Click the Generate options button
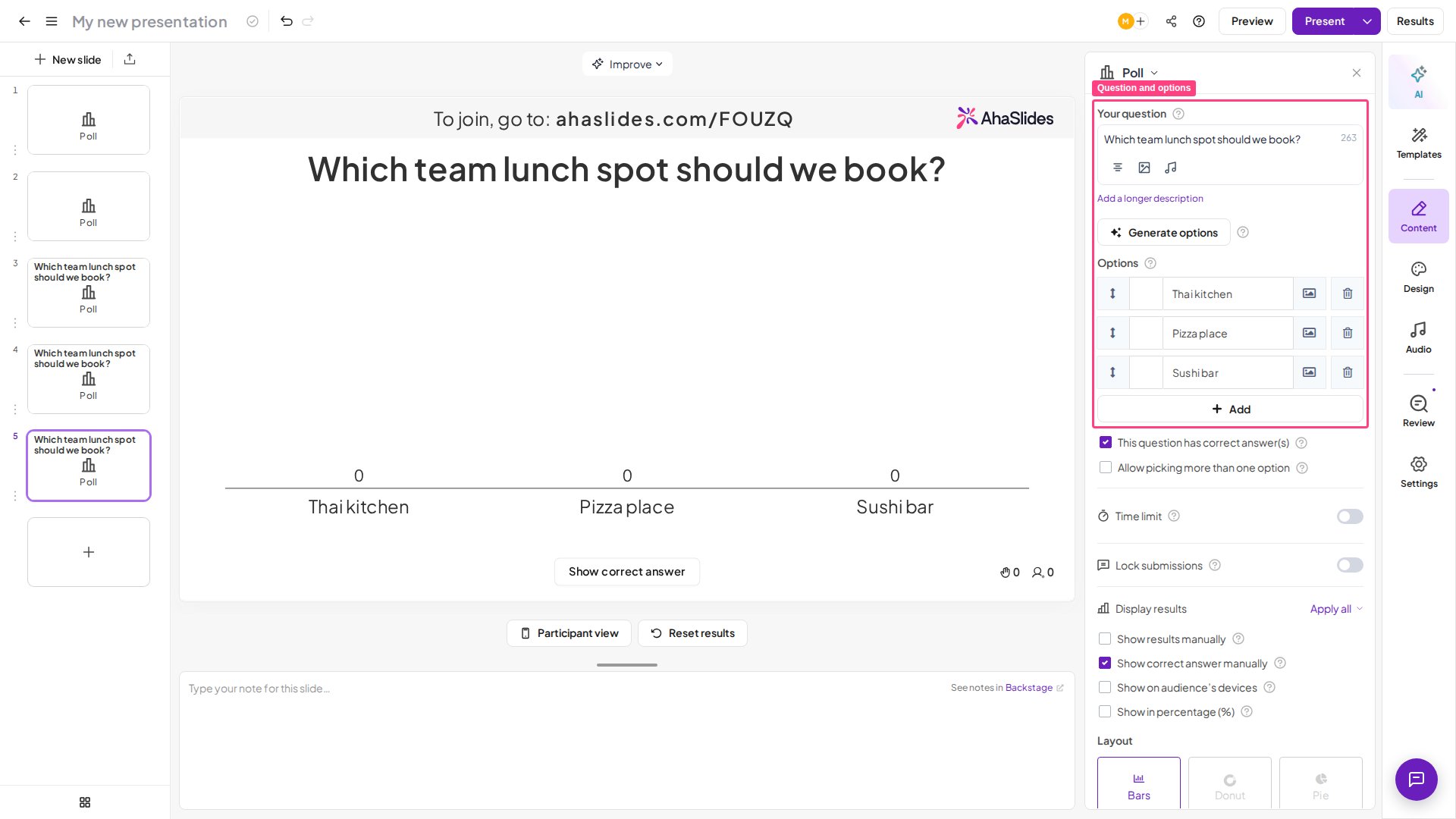 (1163, 232)
